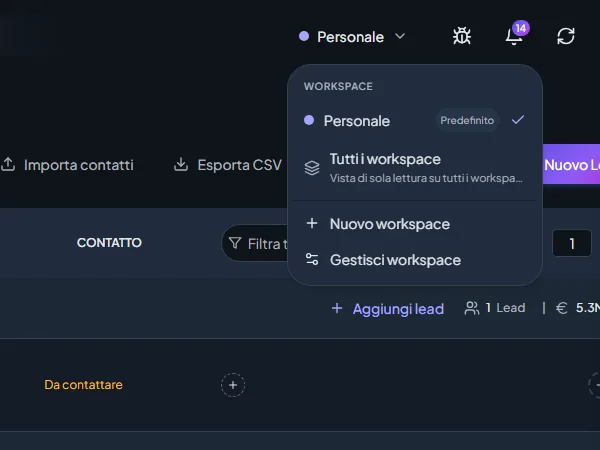Screen dimensions: 600x450
Task: Click the 1 Lead count
Action: [x=495, y=308]
